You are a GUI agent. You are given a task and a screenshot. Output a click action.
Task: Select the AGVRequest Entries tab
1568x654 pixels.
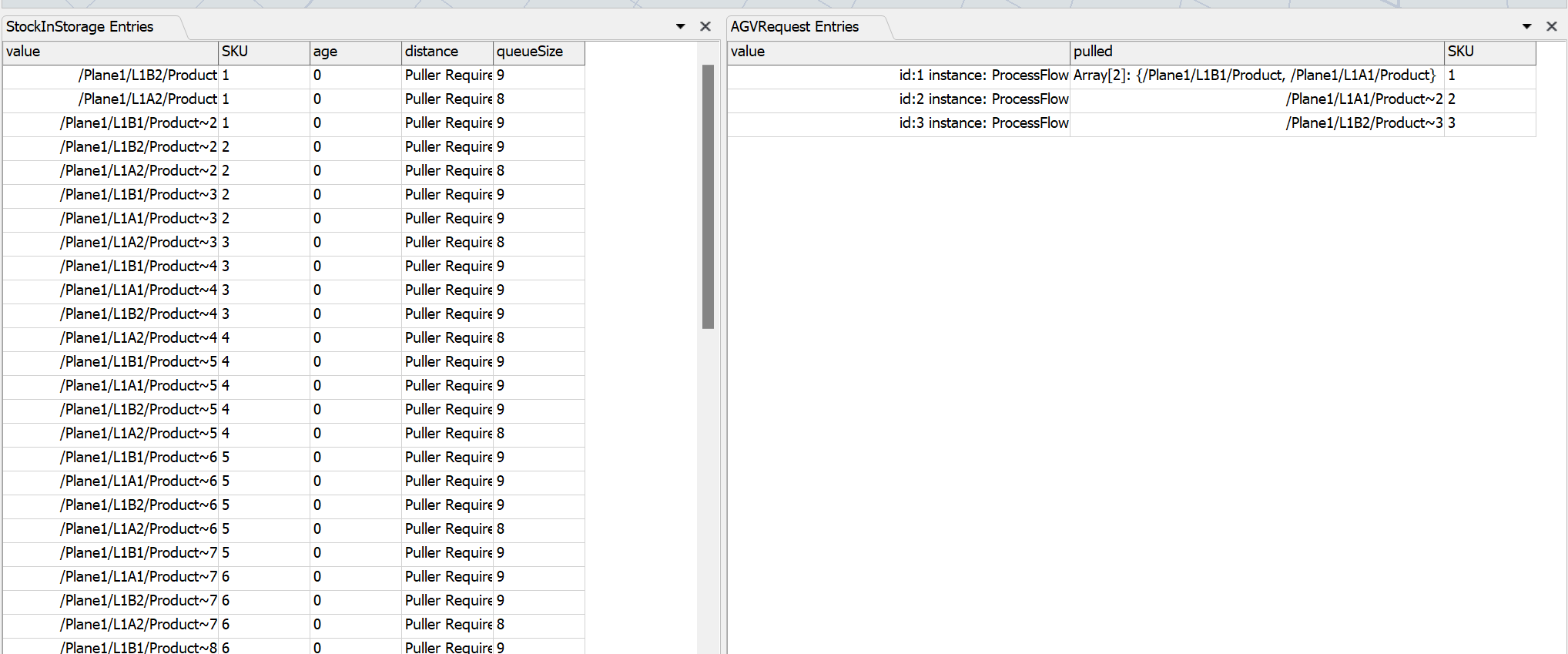tap(794, 27)
